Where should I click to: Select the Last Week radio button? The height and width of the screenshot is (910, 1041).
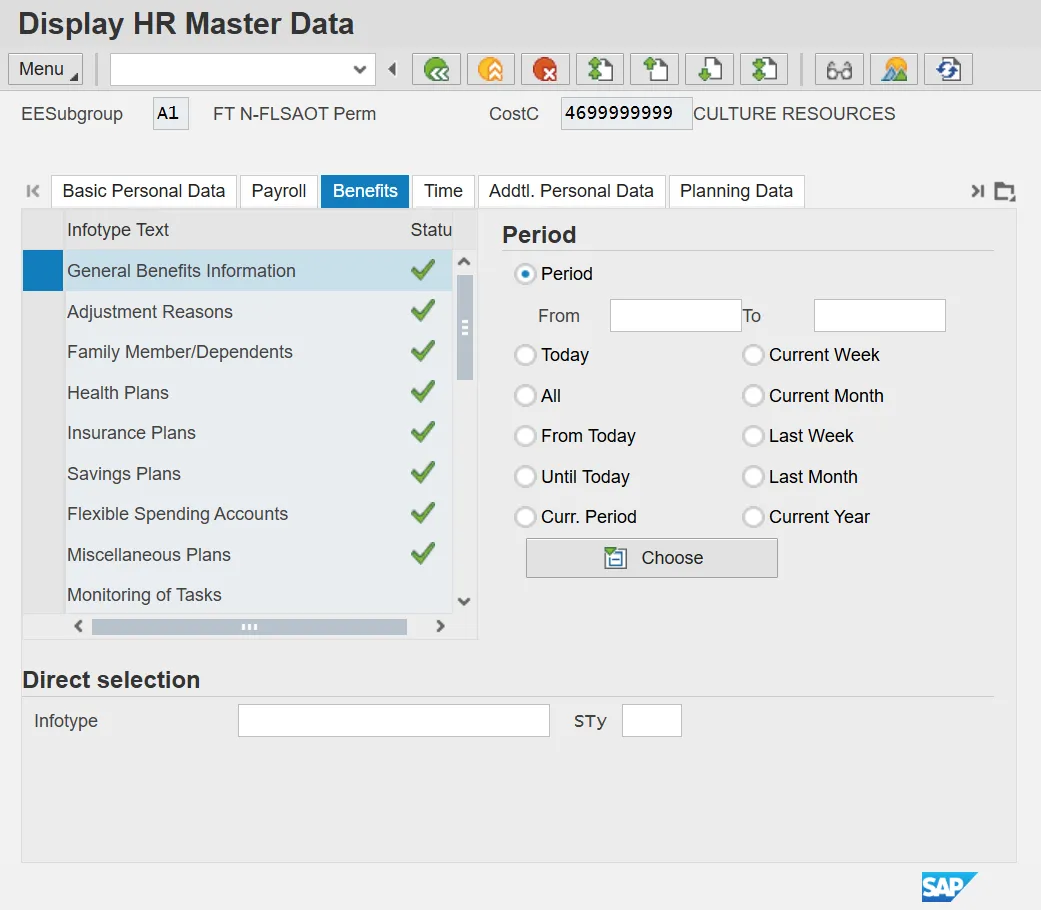click(753, 436)
